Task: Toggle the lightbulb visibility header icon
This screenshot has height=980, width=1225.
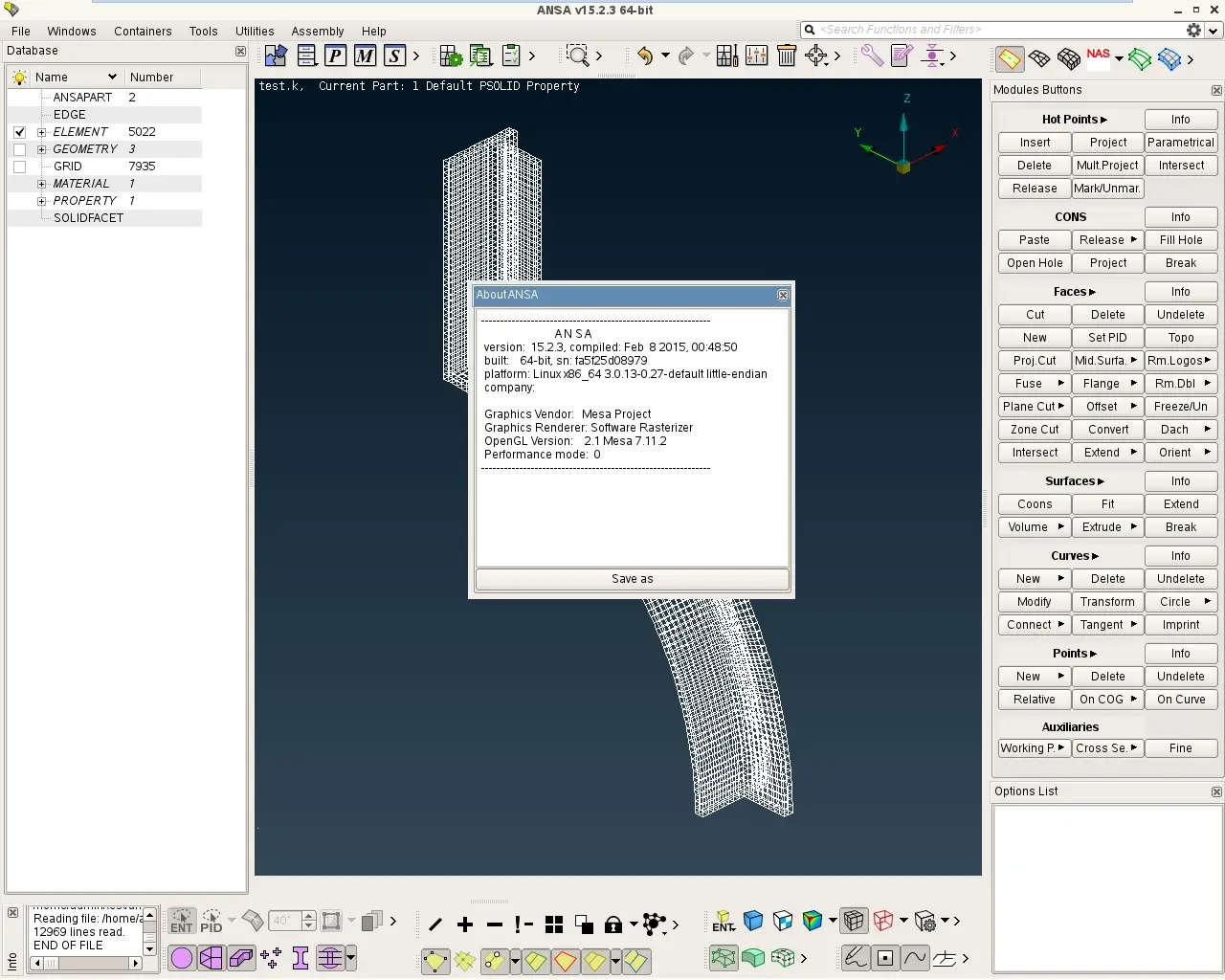Action: coord(19,78)
